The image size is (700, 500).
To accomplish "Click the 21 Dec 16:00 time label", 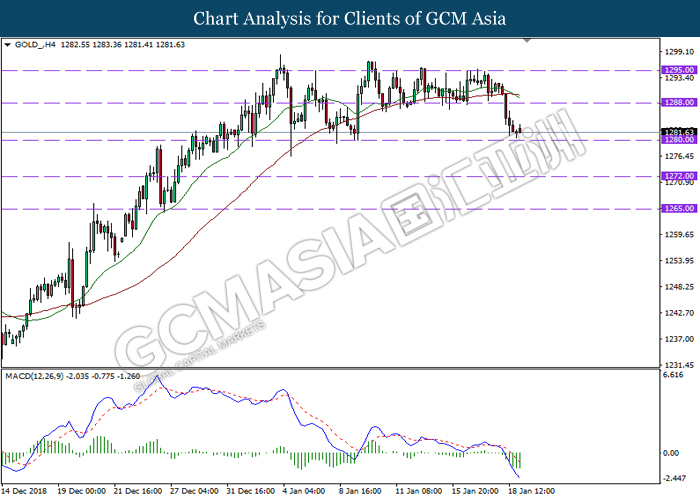I will 138,491.
